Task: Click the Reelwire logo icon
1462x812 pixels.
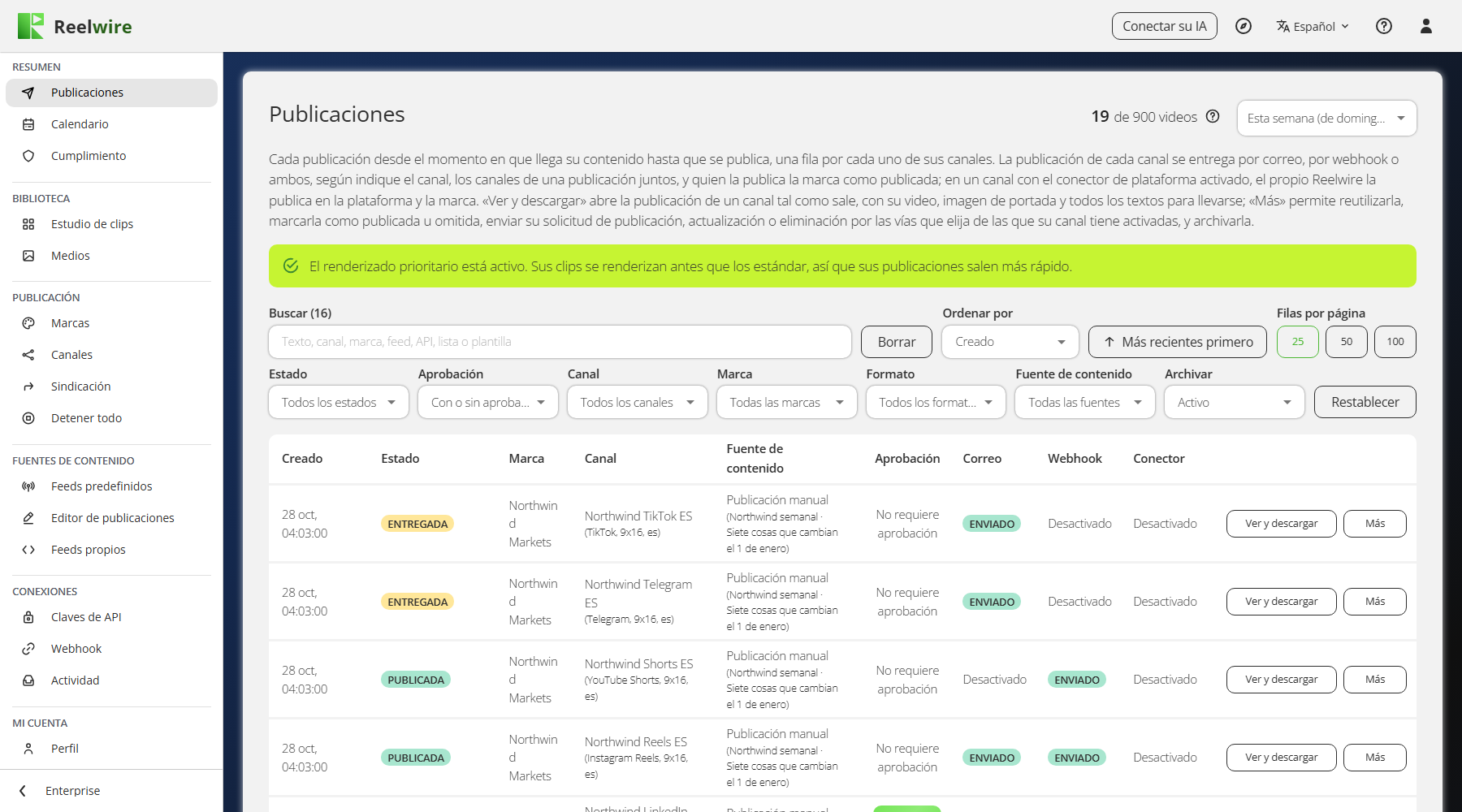Action: (x=31, y=26)
